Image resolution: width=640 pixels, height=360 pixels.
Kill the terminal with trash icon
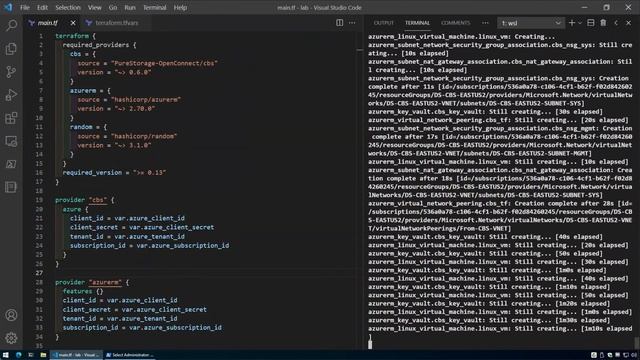coord(603,23)
